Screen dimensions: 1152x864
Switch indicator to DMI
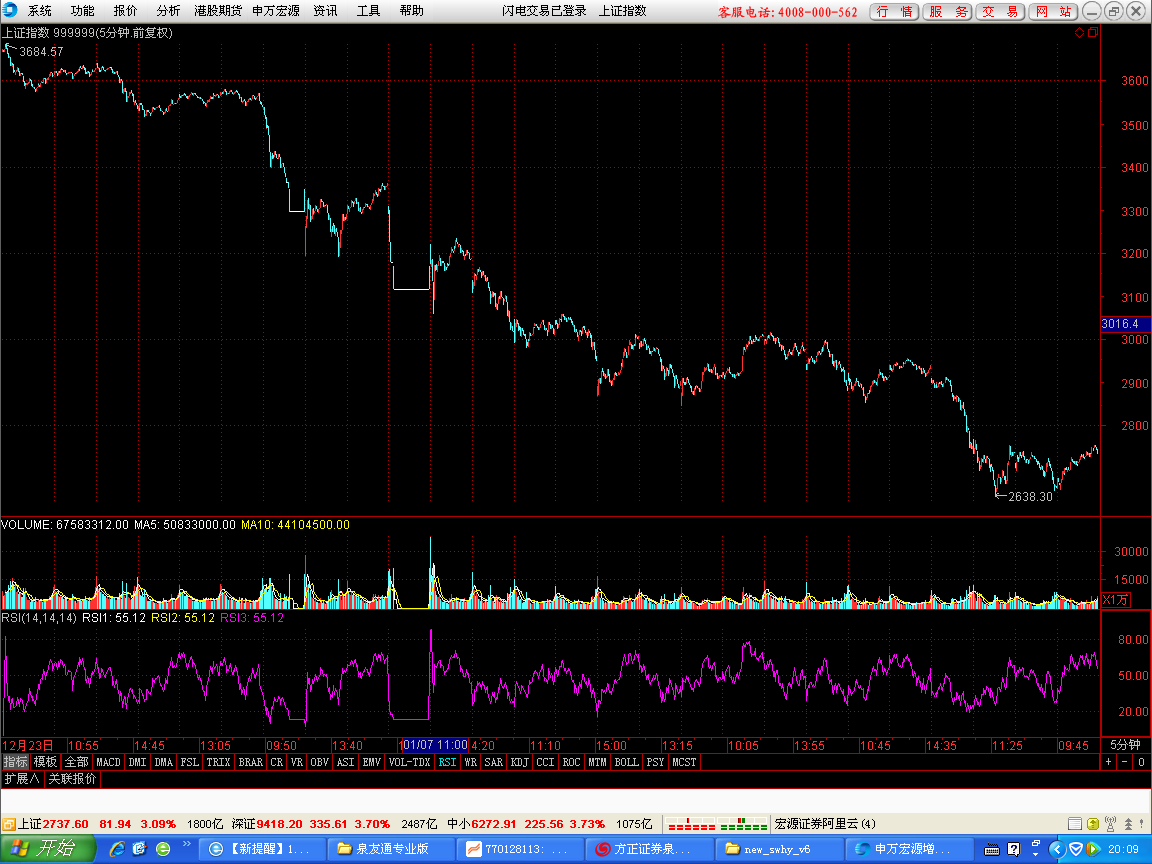tap(137, 762)
